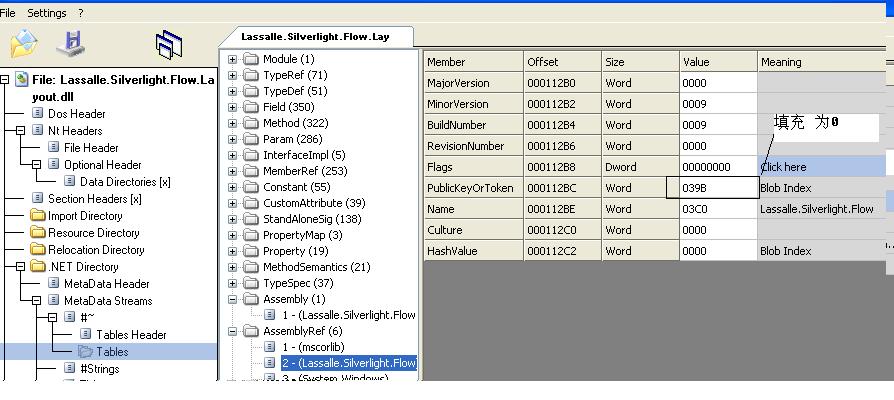The height and width of the screenshot is (400, 894).
Task: Collapse the Optional Header node
Action: [x=36, y=165]
